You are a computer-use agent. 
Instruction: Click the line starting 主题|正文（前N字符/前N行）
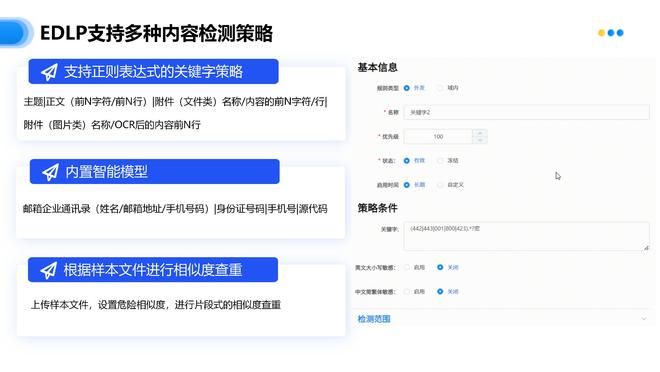click(175, 102)
